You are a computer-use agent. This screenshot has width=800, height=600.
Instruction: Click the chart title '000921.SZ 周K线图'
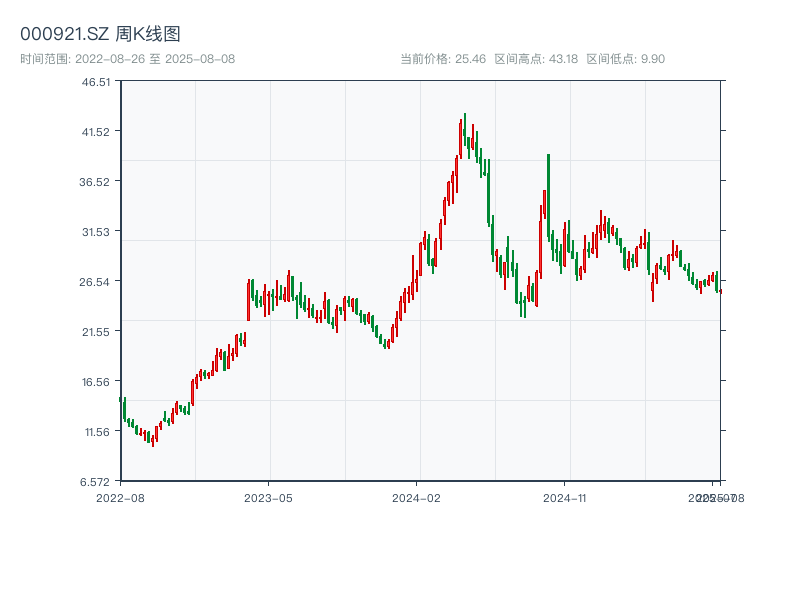click(100, 34)
